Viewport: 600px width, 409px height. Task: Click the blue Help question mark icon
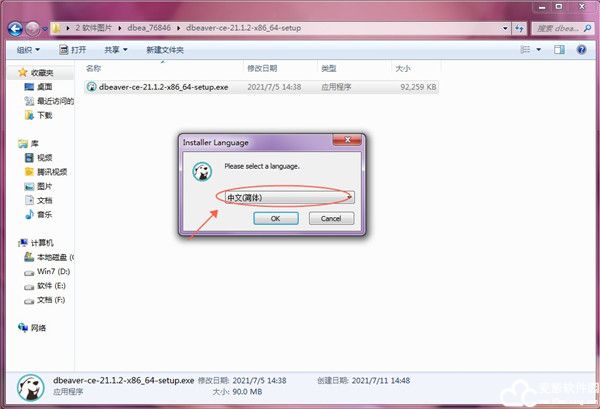tap(581, 50)
